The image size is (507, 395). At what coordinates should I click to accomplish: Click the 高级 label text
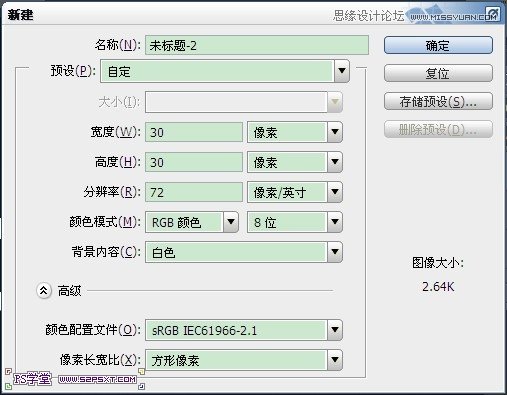tap(69, 291)
